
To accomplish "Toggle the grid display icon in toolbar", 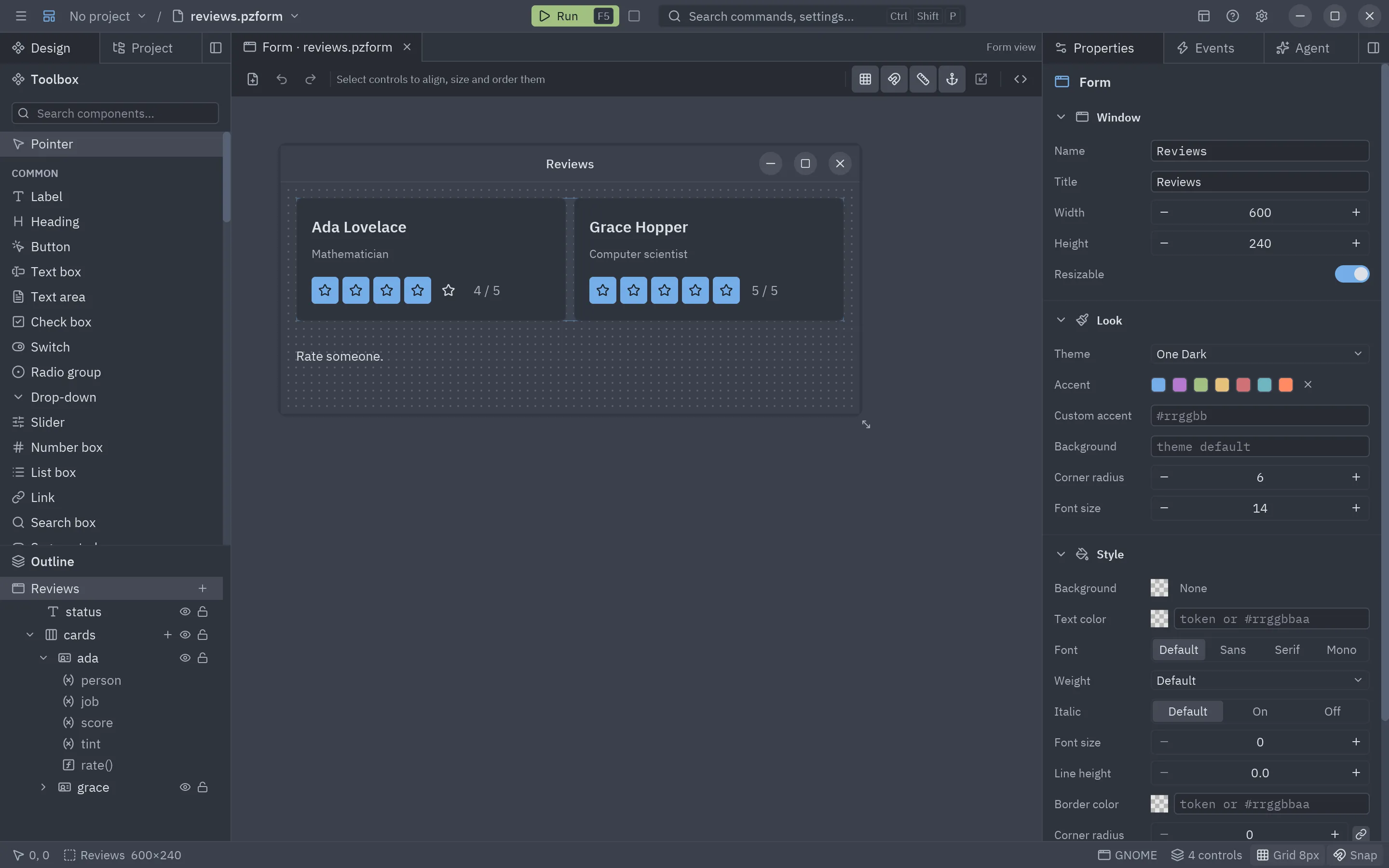I will [x=865, y=79].
